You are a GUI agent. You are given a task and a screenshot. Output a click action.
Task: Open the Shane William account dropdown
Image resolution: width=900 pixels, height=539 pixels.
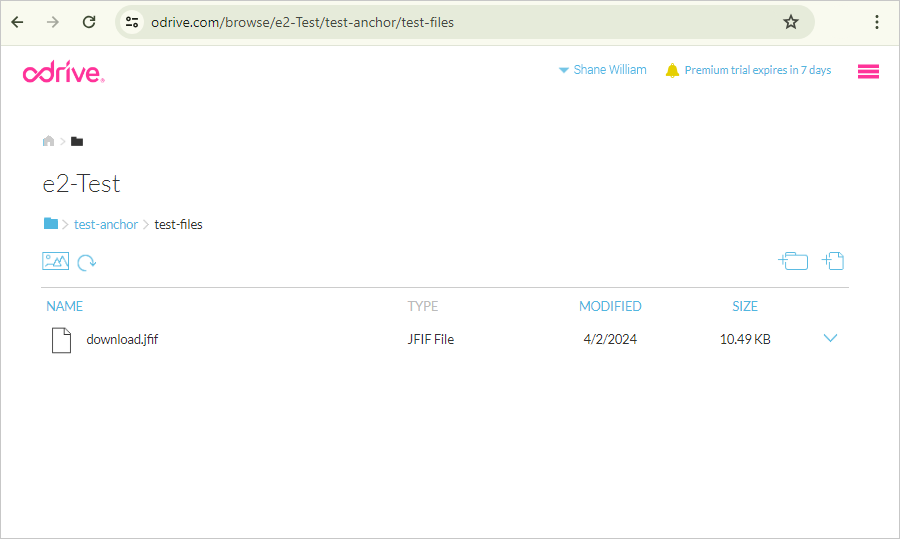tap(603, 69)
